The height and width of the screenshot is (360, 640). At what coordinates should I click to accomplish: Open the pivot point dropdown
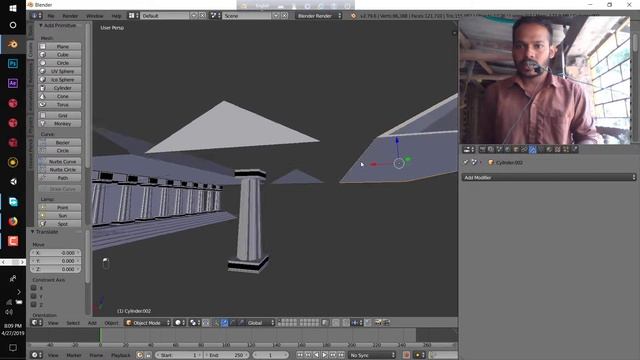[195, 322]
